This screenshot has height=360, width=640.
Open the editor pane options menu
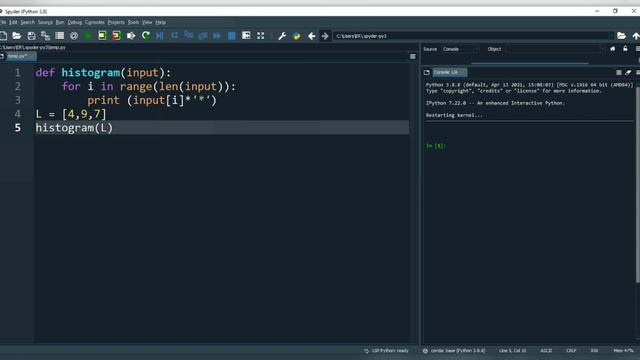pos(413,56)
